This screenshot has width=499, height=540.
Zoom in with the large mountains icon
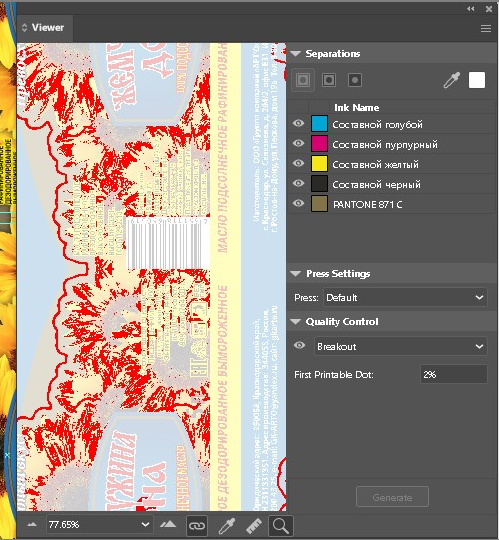(168, 525)
